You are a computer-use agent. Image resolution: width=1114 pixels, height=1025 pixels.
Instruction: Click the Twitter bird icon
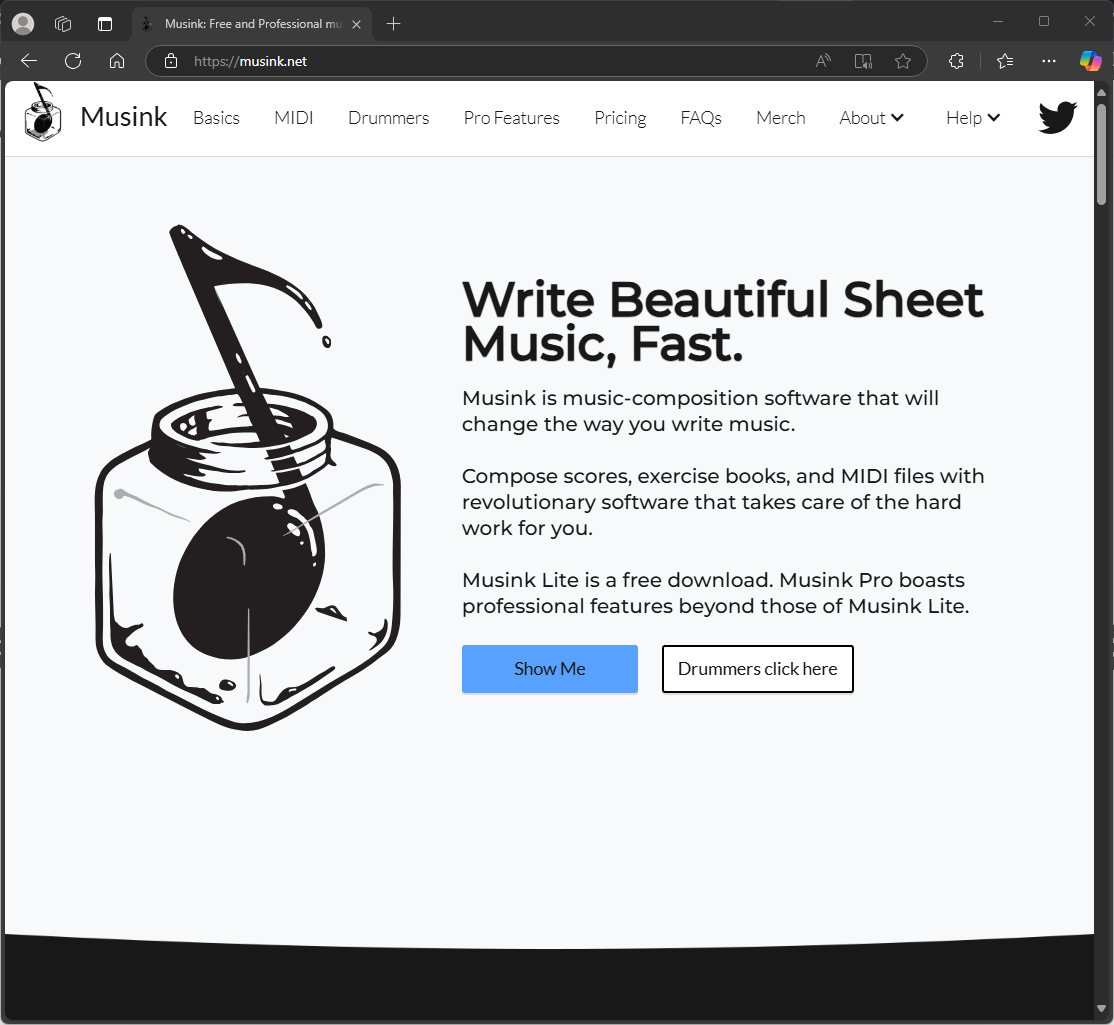[1057, 118]
